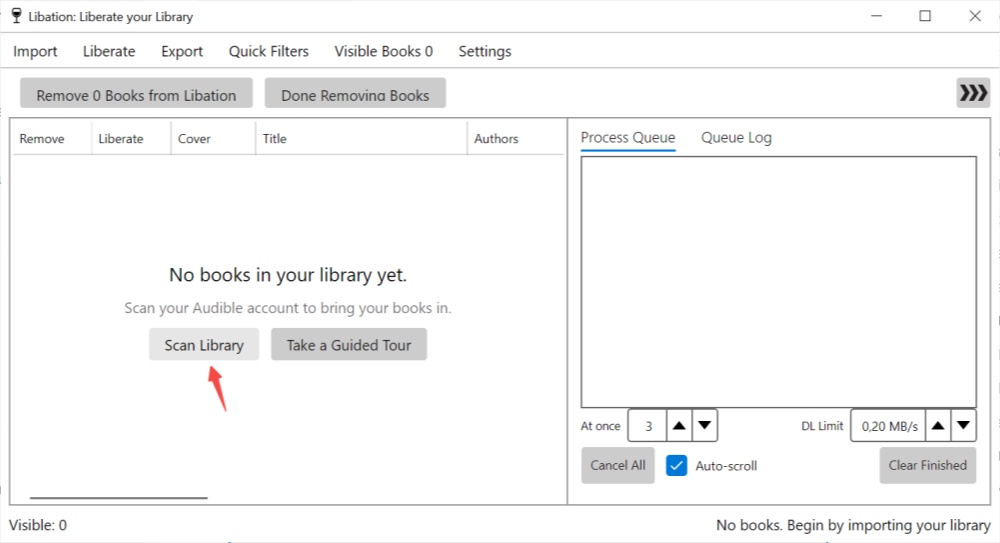This screenshot has height=543, width=1000.
Task: Click Remove 0 Books from Libation button
Action: 136,94
